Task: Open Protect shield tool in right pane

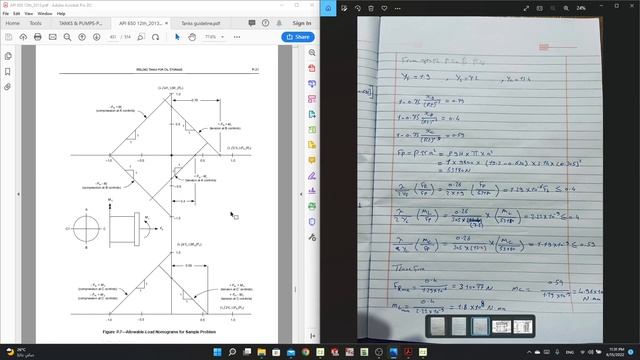Action: click(x=312, y=222)
